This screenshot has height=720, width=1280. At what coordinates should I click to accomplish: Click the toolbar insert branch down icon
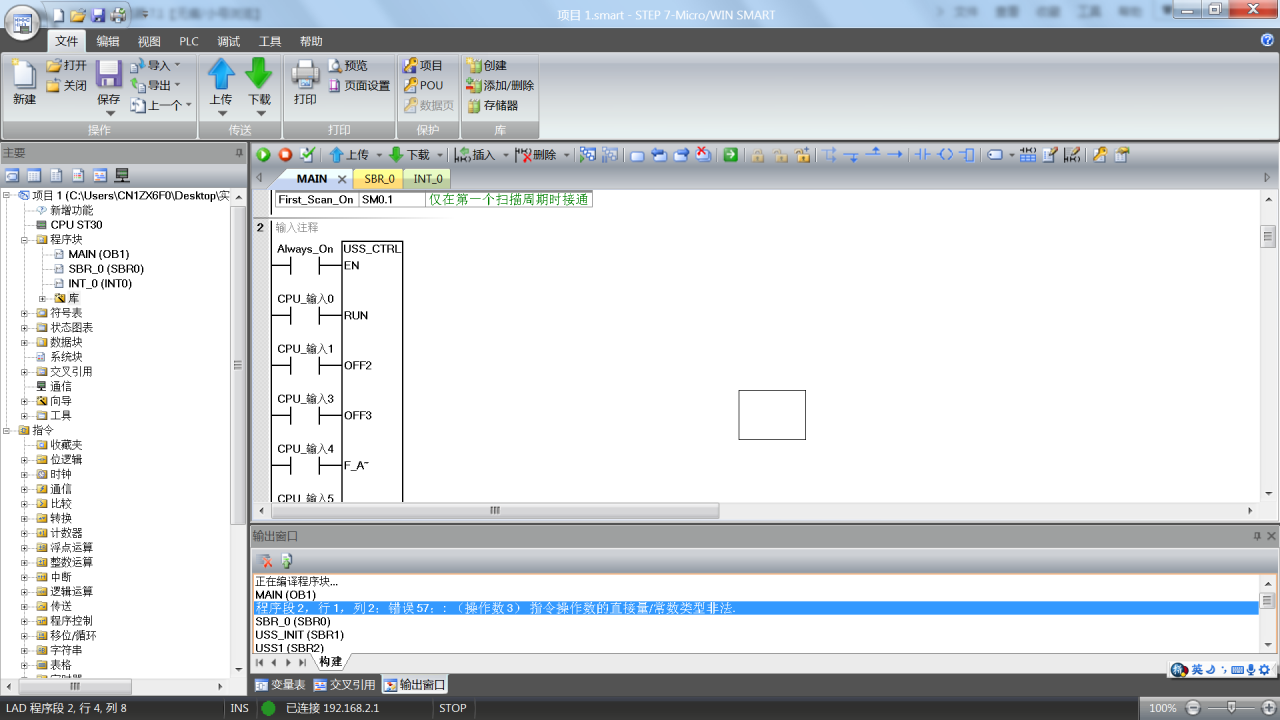coord(851,155)
